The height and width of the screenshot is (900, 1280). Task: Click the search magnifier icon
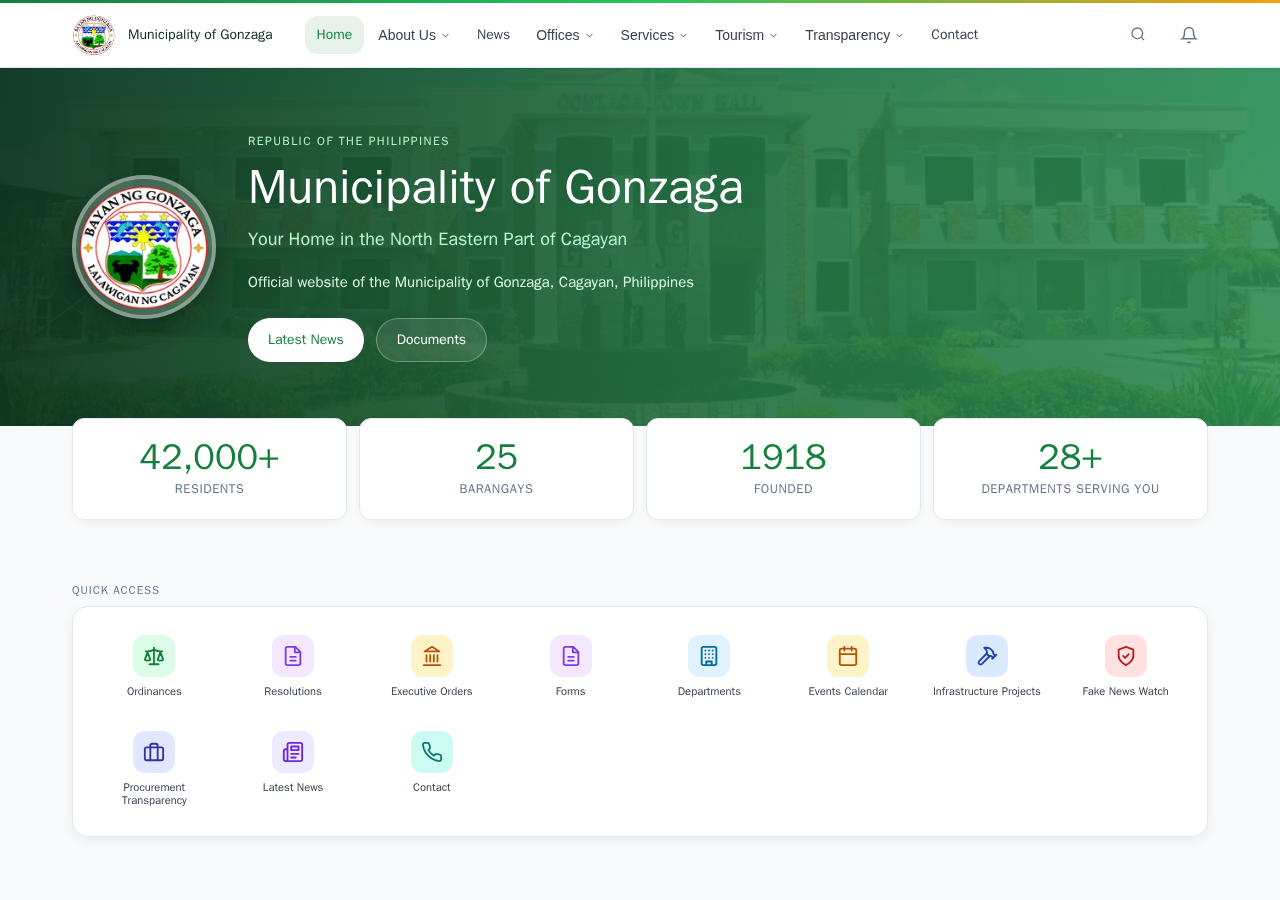pos(1138,34)
